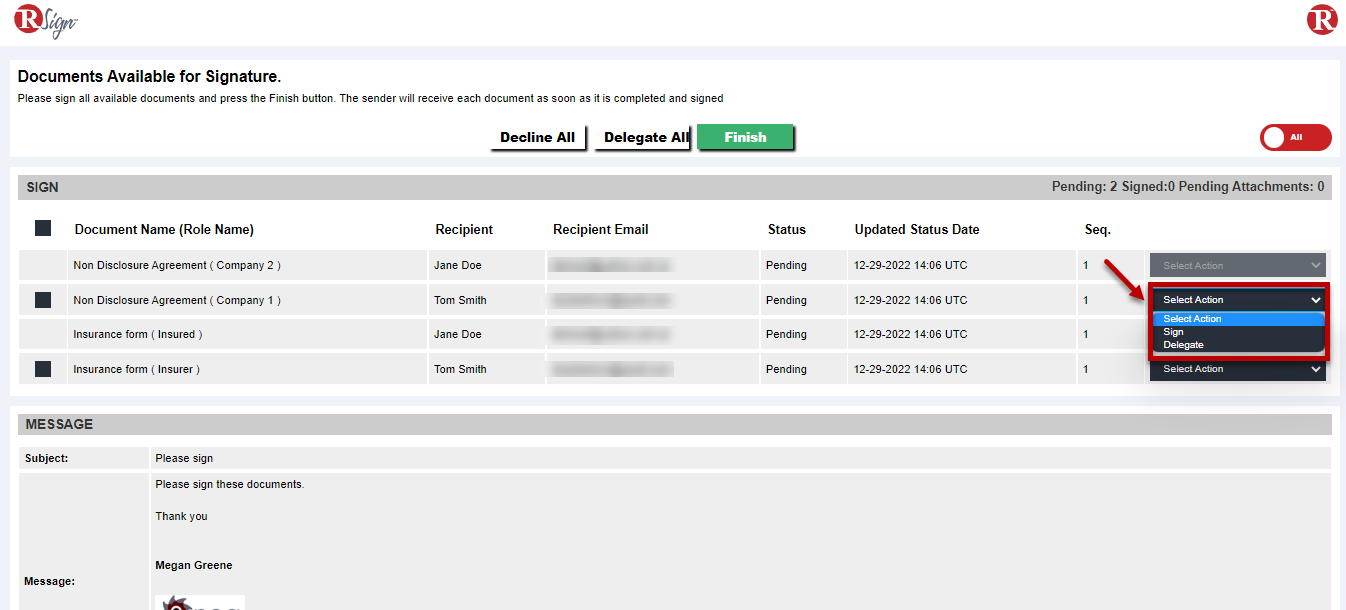Choose Sign from the action dropdown list
Image resolution: width=1346 pixels, height=610 pixels.
click(1174, 332)
